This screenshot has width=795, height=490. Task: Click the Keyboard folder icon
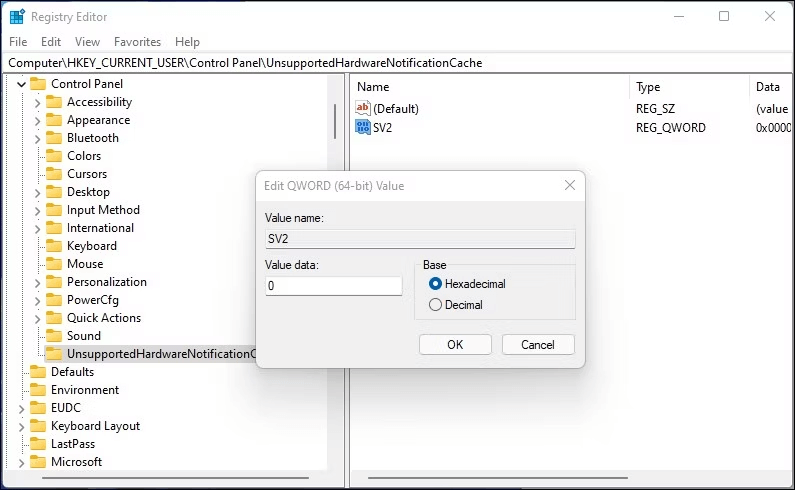(54, 246)
